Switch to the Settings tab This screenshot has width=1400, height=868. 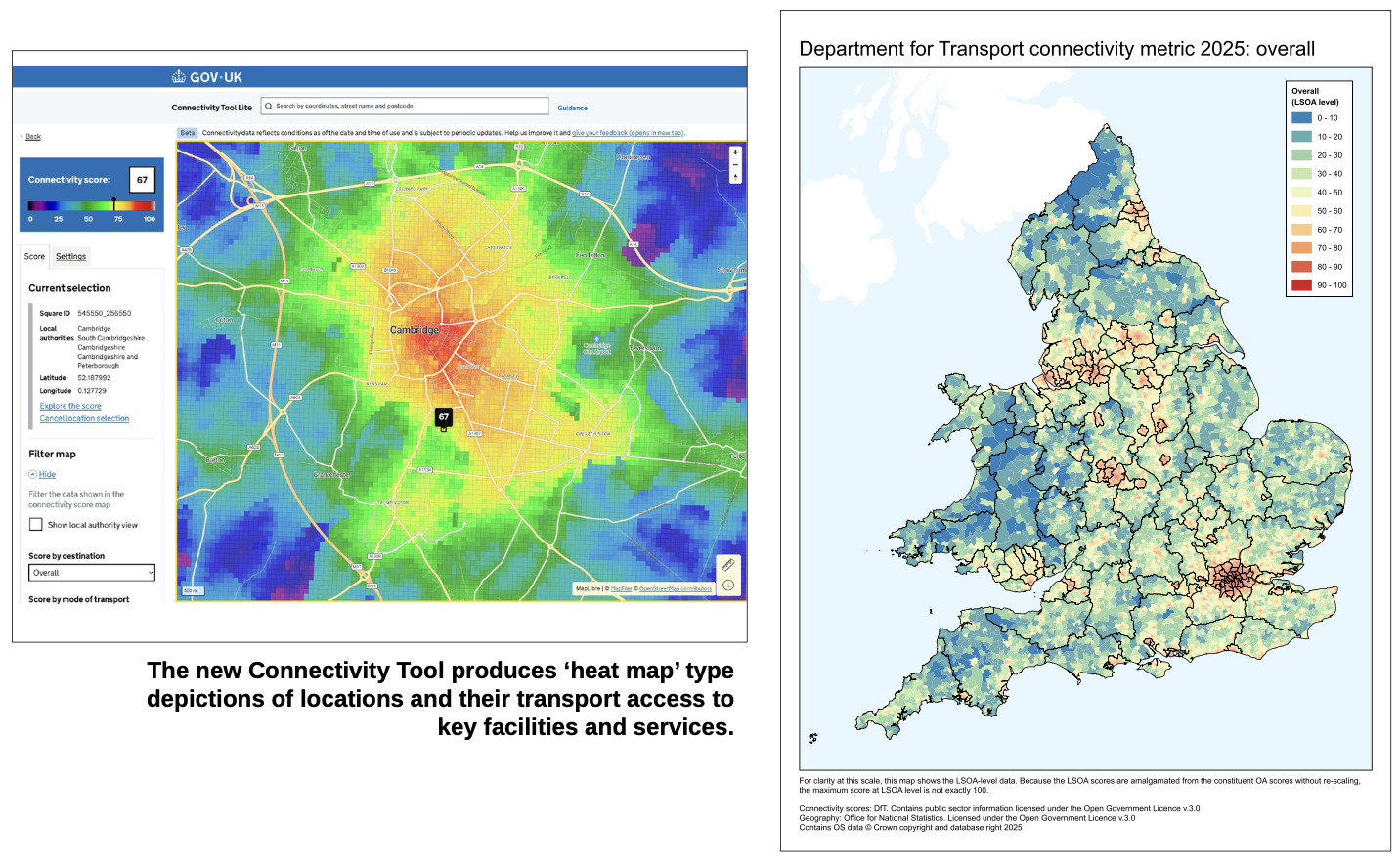(70, 257)
